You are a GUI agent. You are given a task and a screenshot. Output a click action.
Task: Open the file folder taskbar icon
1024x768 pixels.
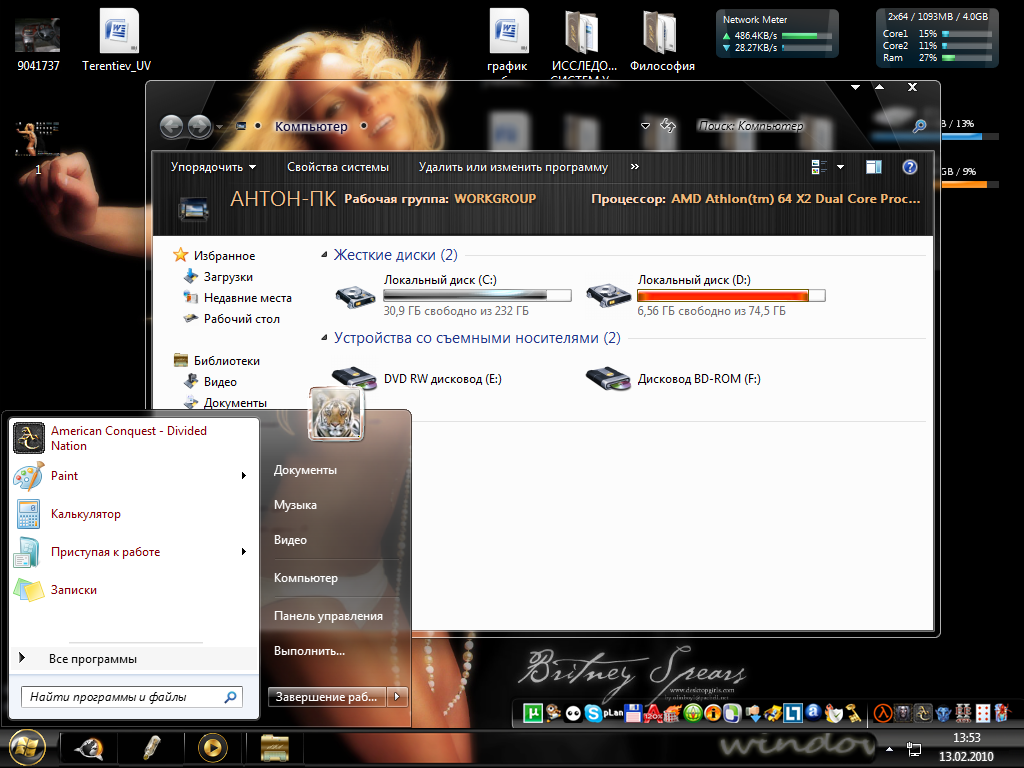coord(275,748)
